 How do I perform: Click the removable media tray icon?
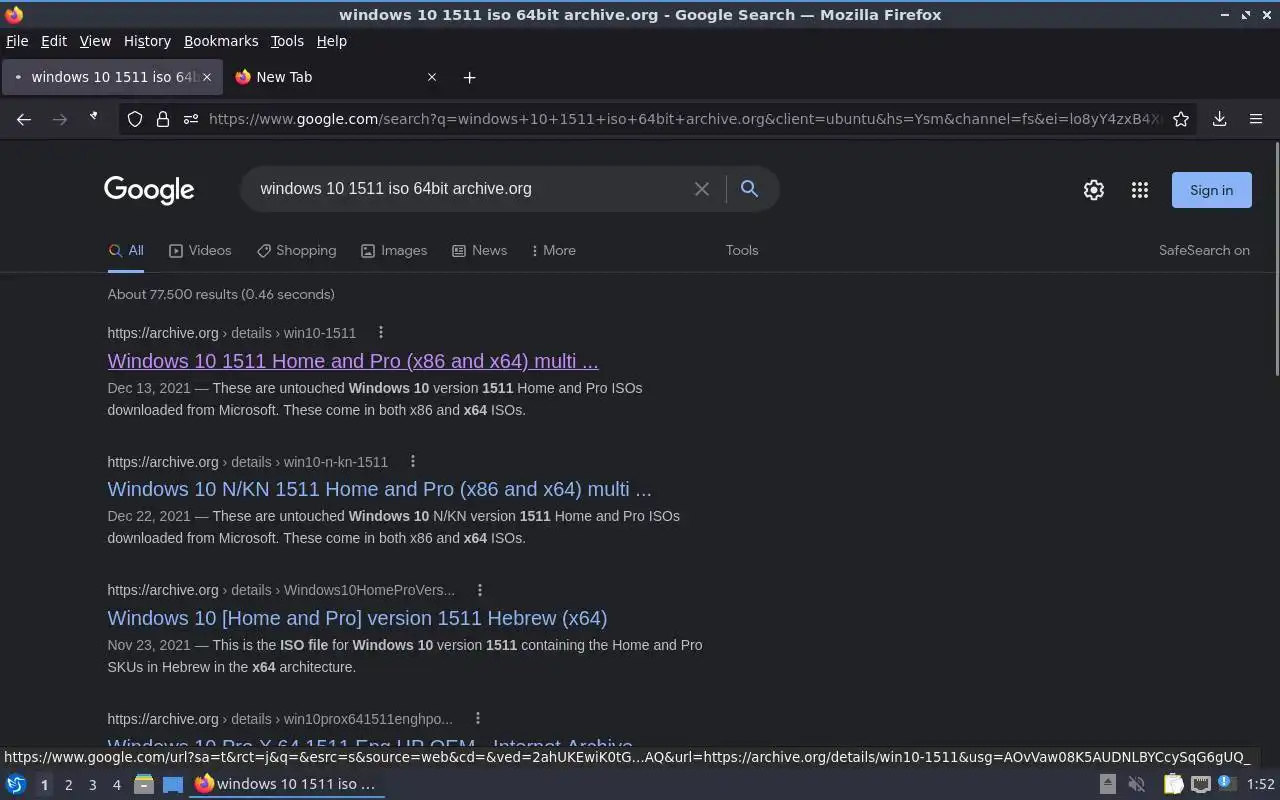pyautogui.click(x=1108, y=784)
